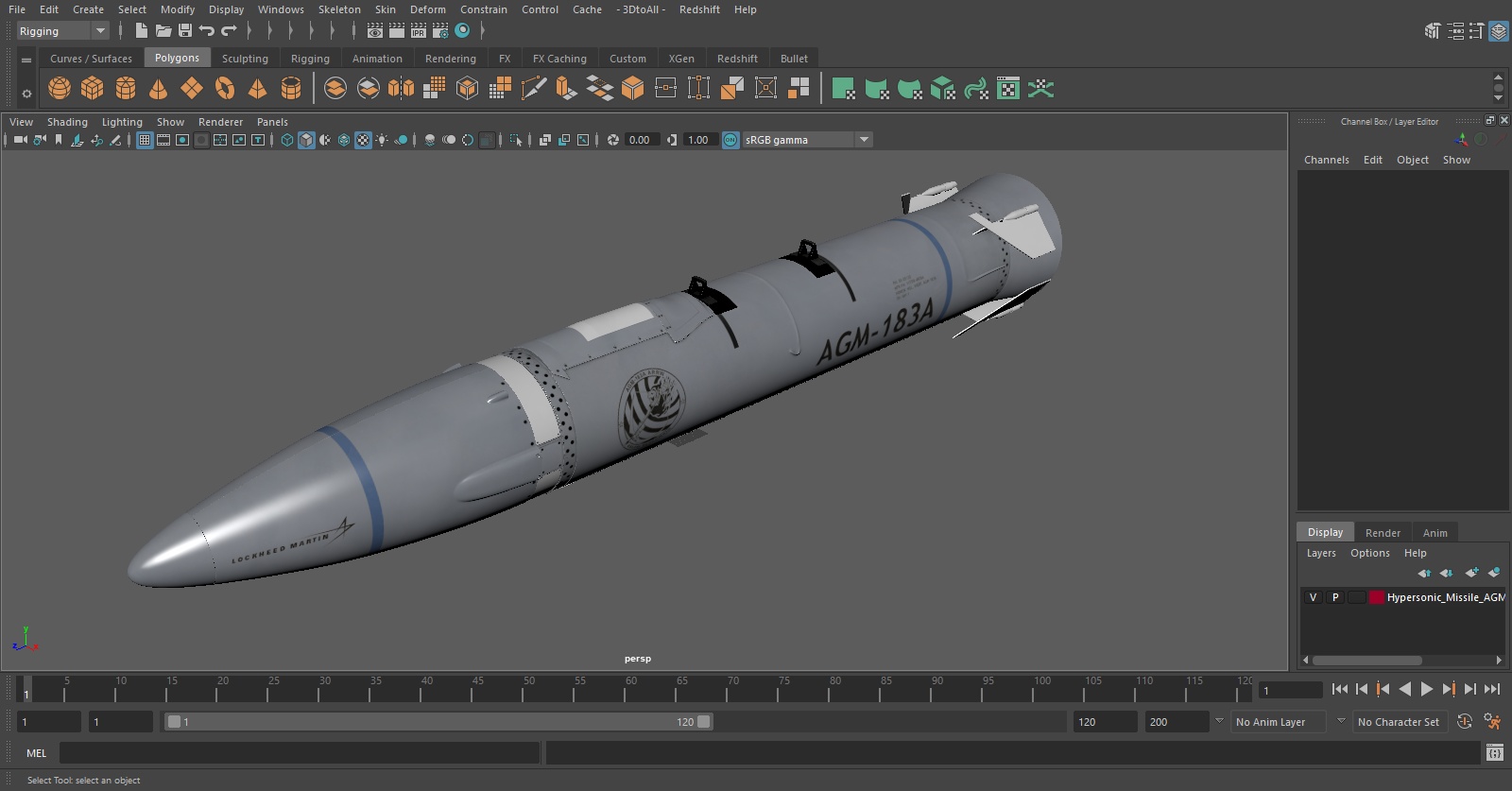1512x791 pixels.
Task: Toggle use all lights in viewport
Action: 382,140
